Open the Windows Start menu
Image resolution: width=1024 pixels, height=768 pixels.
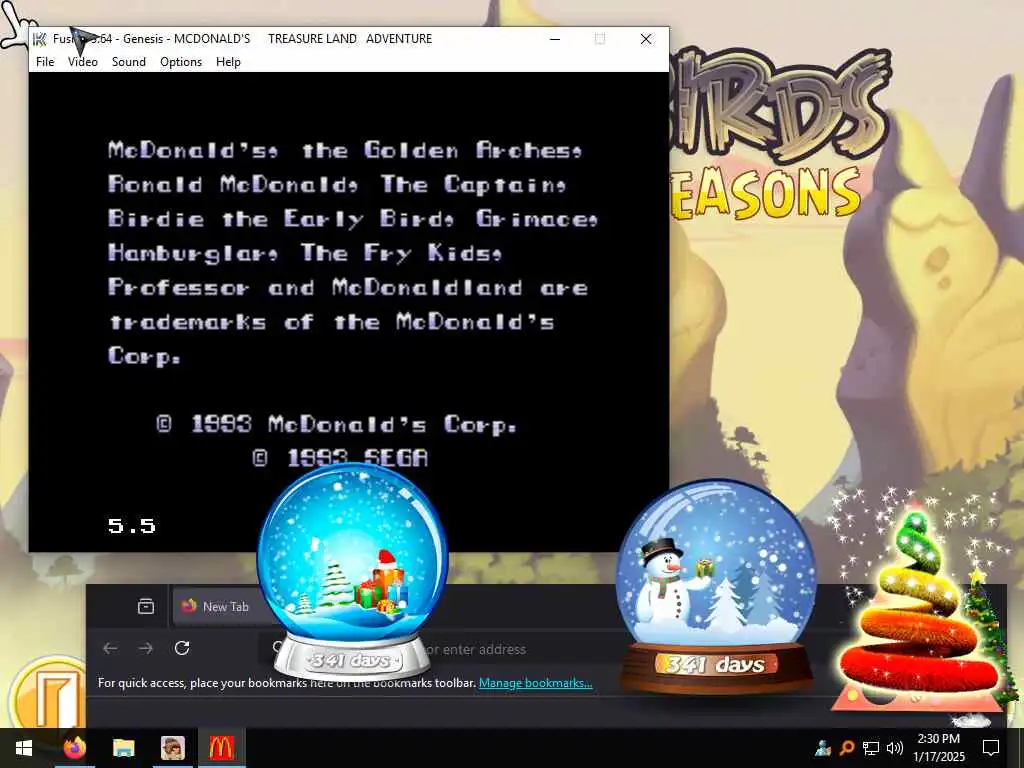coord(24,748)
